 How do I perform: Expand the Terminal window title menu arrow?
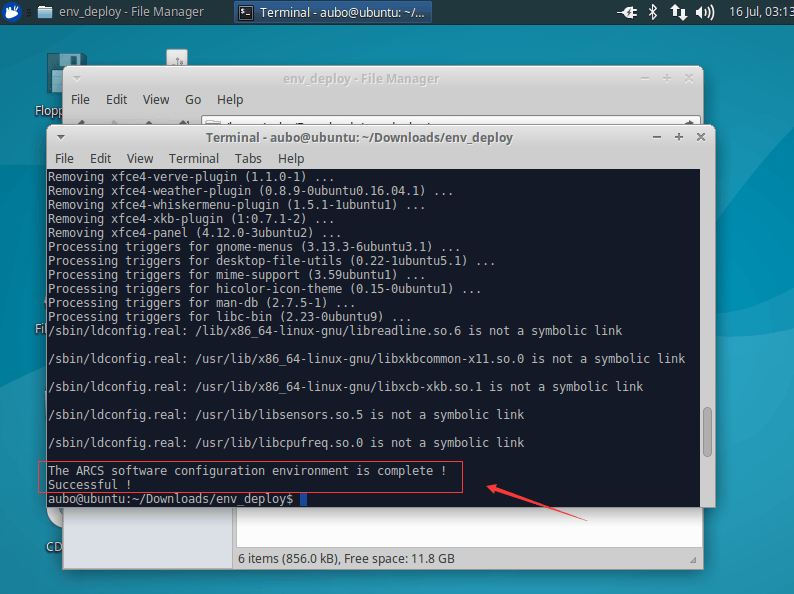(61, 137)
